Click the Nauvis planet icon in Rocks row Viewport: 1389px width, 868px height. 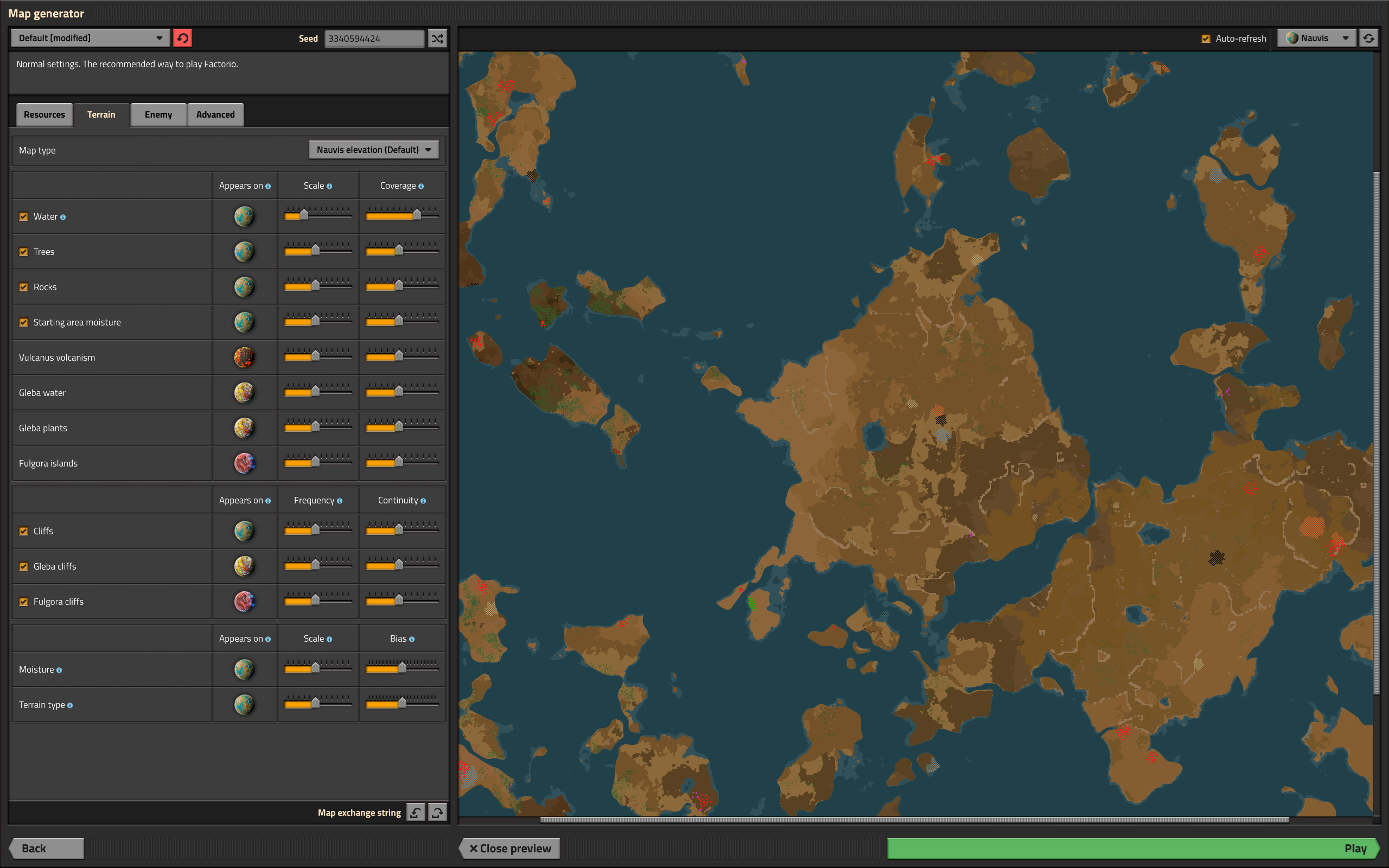tap(244, 287)
